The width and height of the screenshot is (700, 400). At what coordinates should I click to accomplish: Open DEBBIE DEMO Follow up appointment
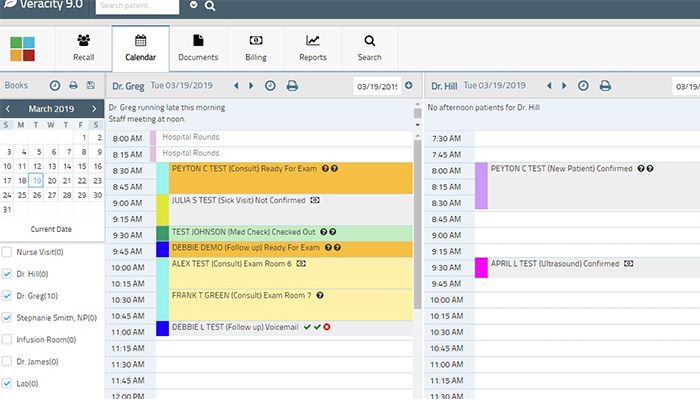coord(291,249)
